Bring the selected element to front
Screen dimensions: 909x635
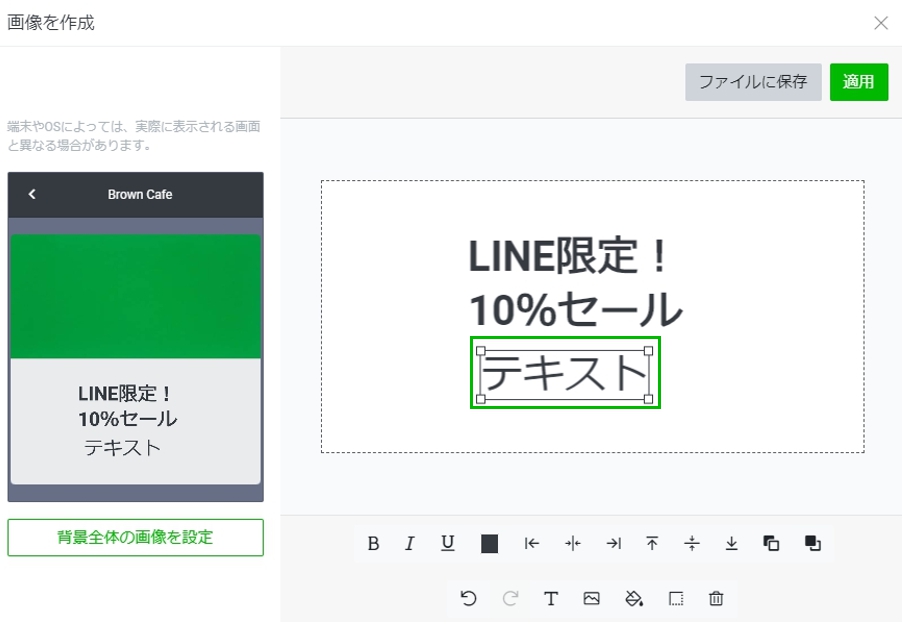[771, 544]
